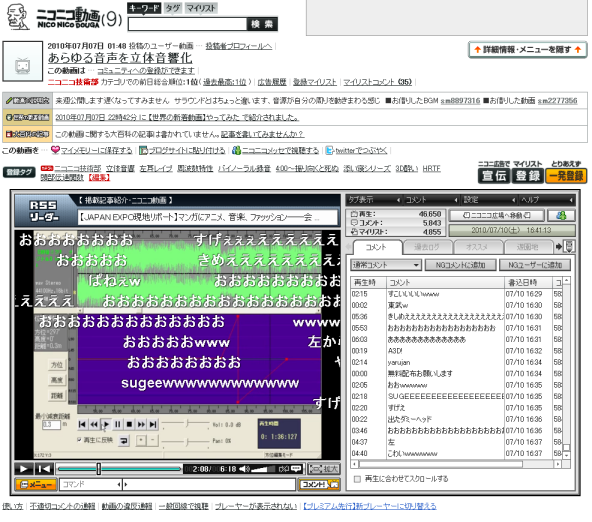Screen dimensions: 592x522
Task: Click the comment list vertical scrollbar
Action: pyautogui.click(x=566, y=368)
